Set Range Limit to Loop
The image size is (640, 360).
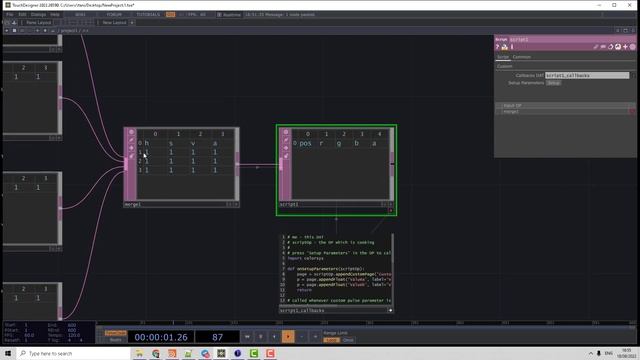tap(331, 340)
